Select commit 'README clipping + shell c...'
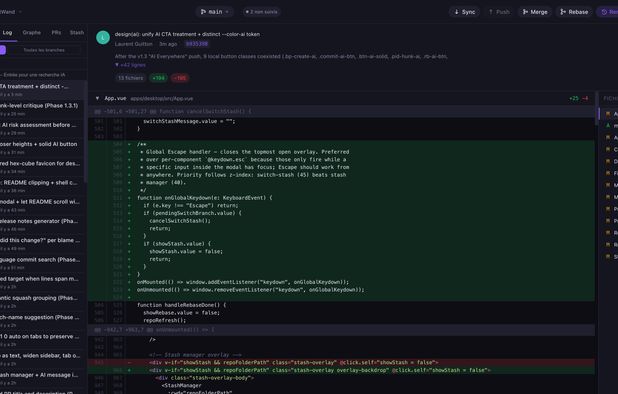 pyautogui.click(x=43, y=186)
